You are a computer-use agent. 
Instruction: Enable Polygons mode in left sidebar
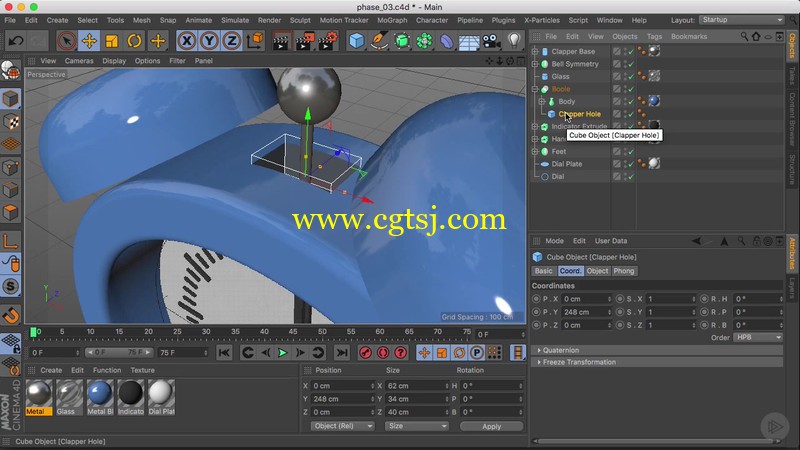(x=11, y=212)
